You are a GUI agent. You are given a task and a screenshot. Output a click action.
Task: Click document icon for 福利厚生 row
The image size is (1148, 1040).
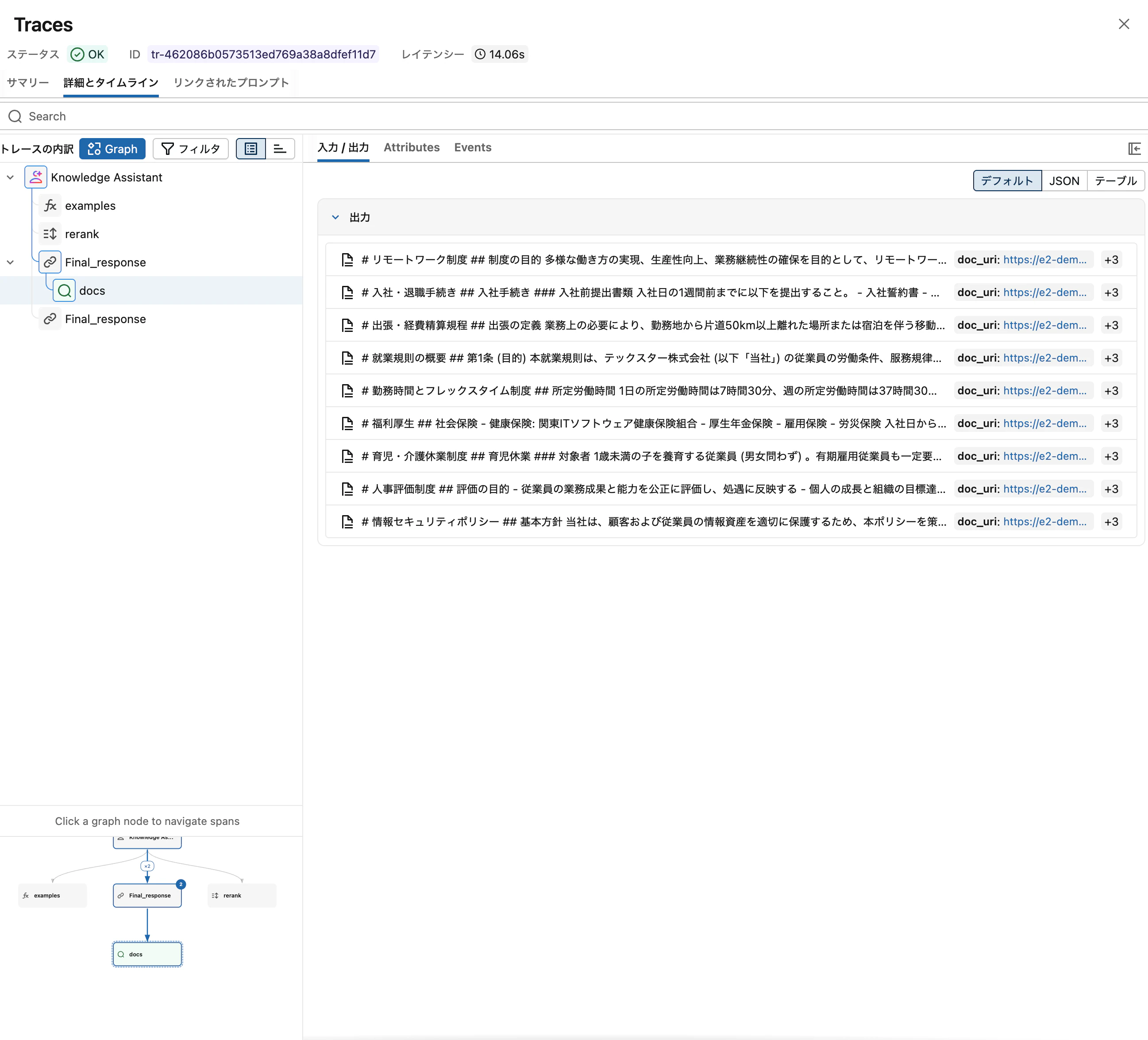(347, 424)
